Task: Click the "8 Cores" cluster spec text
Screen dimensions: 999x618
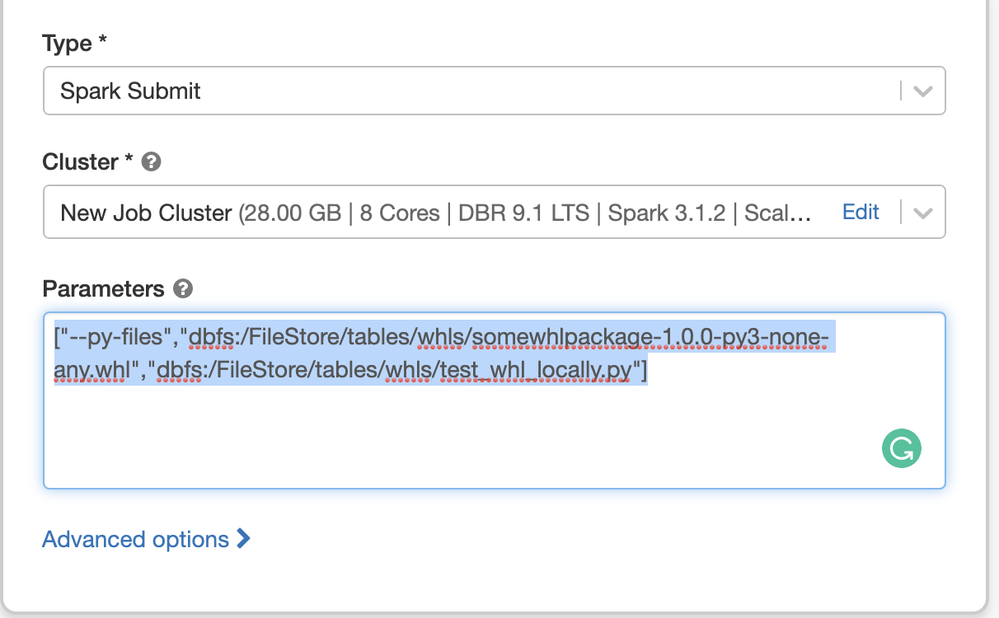Action: click(x=400, y=213)
